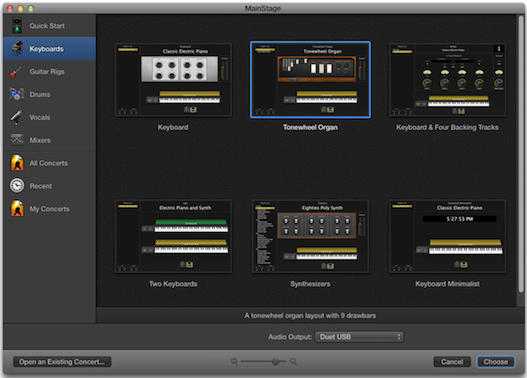527x378 pixels.
Task: Click the Mixers console icon
Action: 17,139
